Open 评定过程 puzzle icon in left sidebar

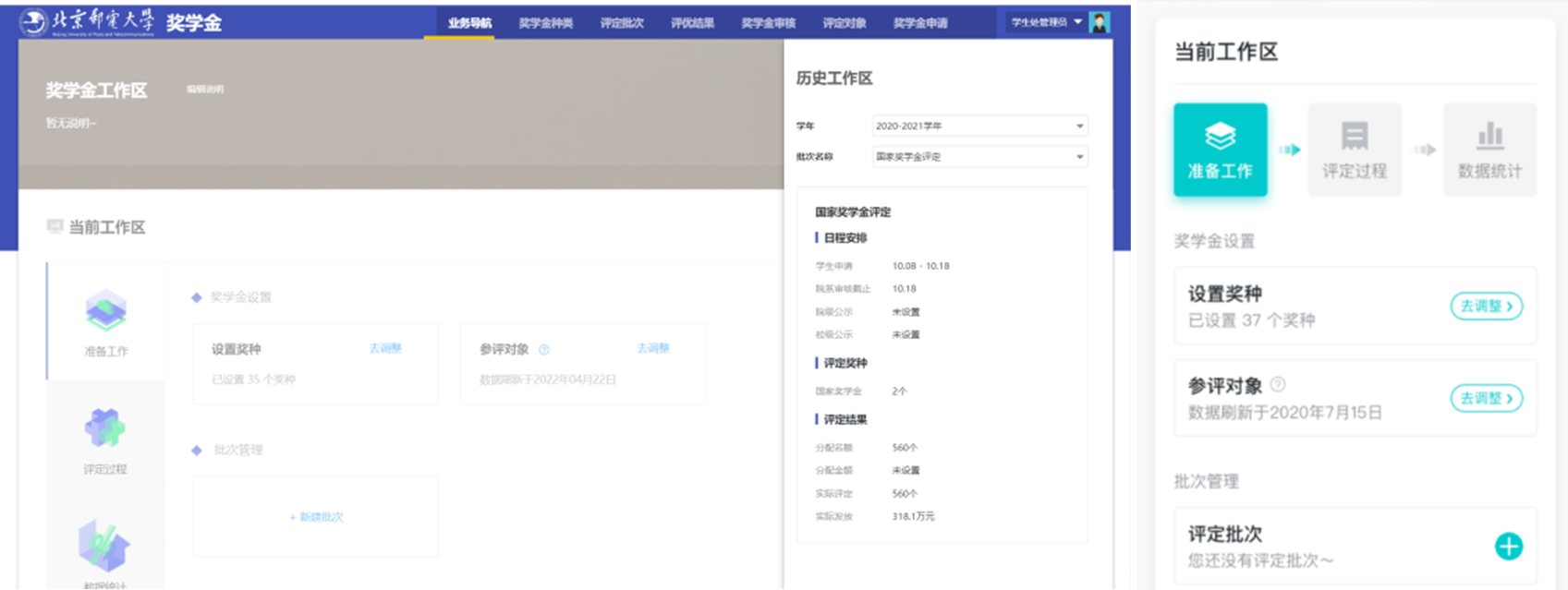pos(105,428)
